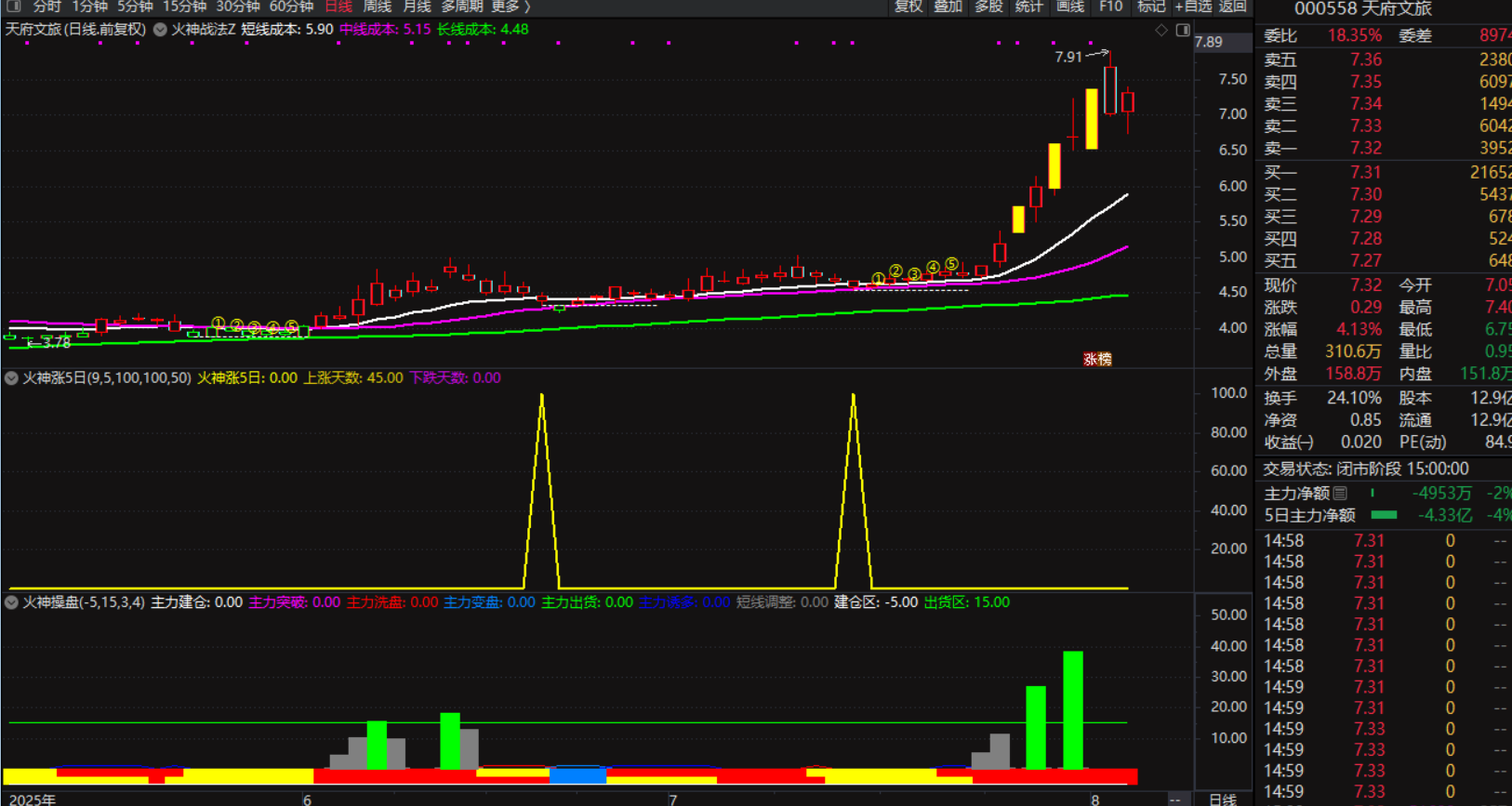Click the panel layout icon at top-left
Viewport: 1512px width, 806px height.
[14, 7]
